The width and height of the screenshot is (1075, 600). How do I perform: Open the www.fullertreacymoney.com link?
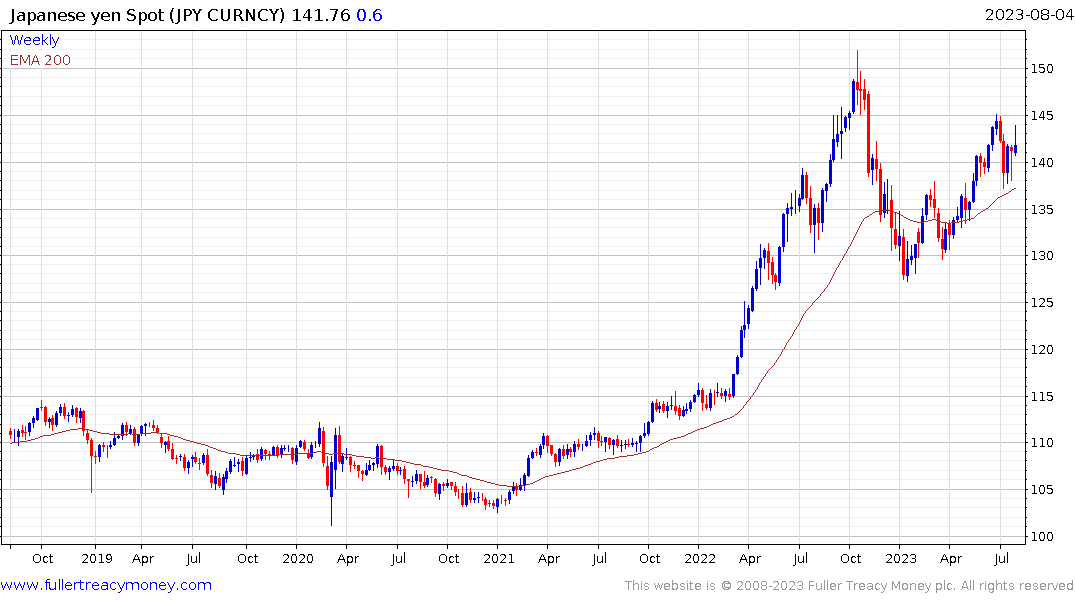tap(106, 586)
